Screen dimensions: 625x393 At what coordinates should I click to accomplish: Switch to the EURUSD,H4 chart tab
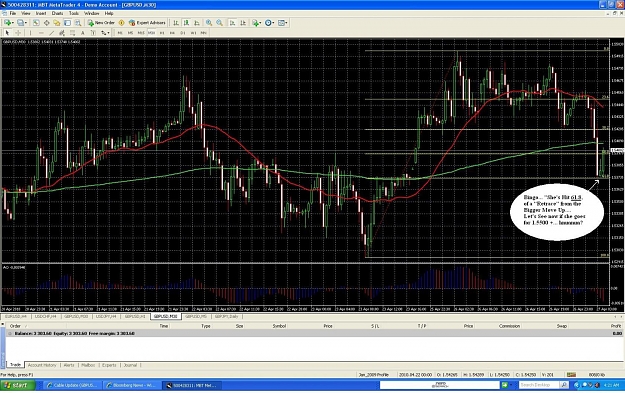pyautogui.click(x=16, y=316)
